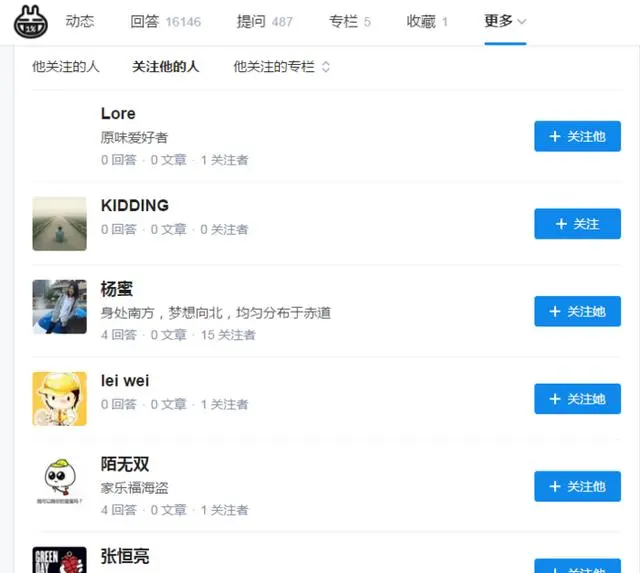This screenshot has width=640, height=573.
Task: Open the 回答 16146 tab
Action: tap(165, 21)
